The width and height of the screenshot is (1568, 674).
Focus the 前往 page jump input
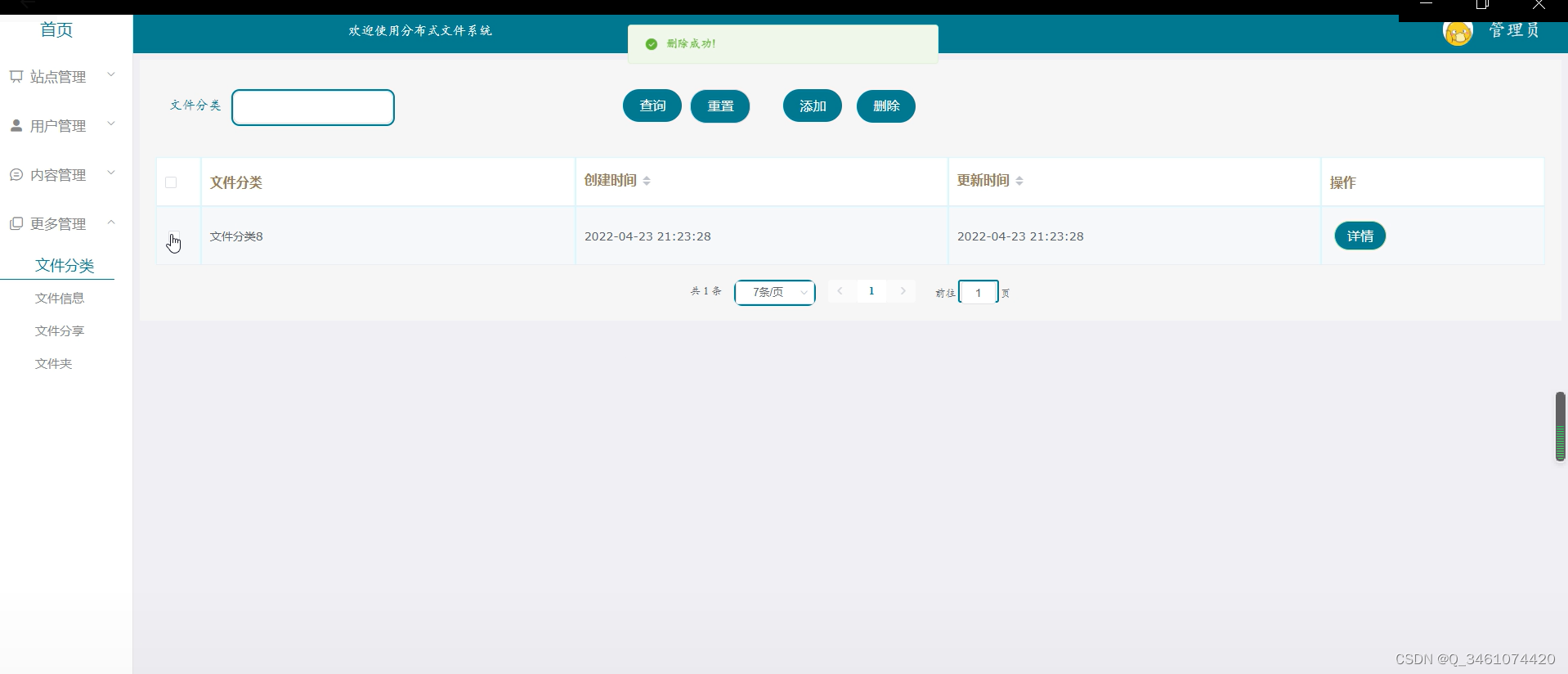978,292
